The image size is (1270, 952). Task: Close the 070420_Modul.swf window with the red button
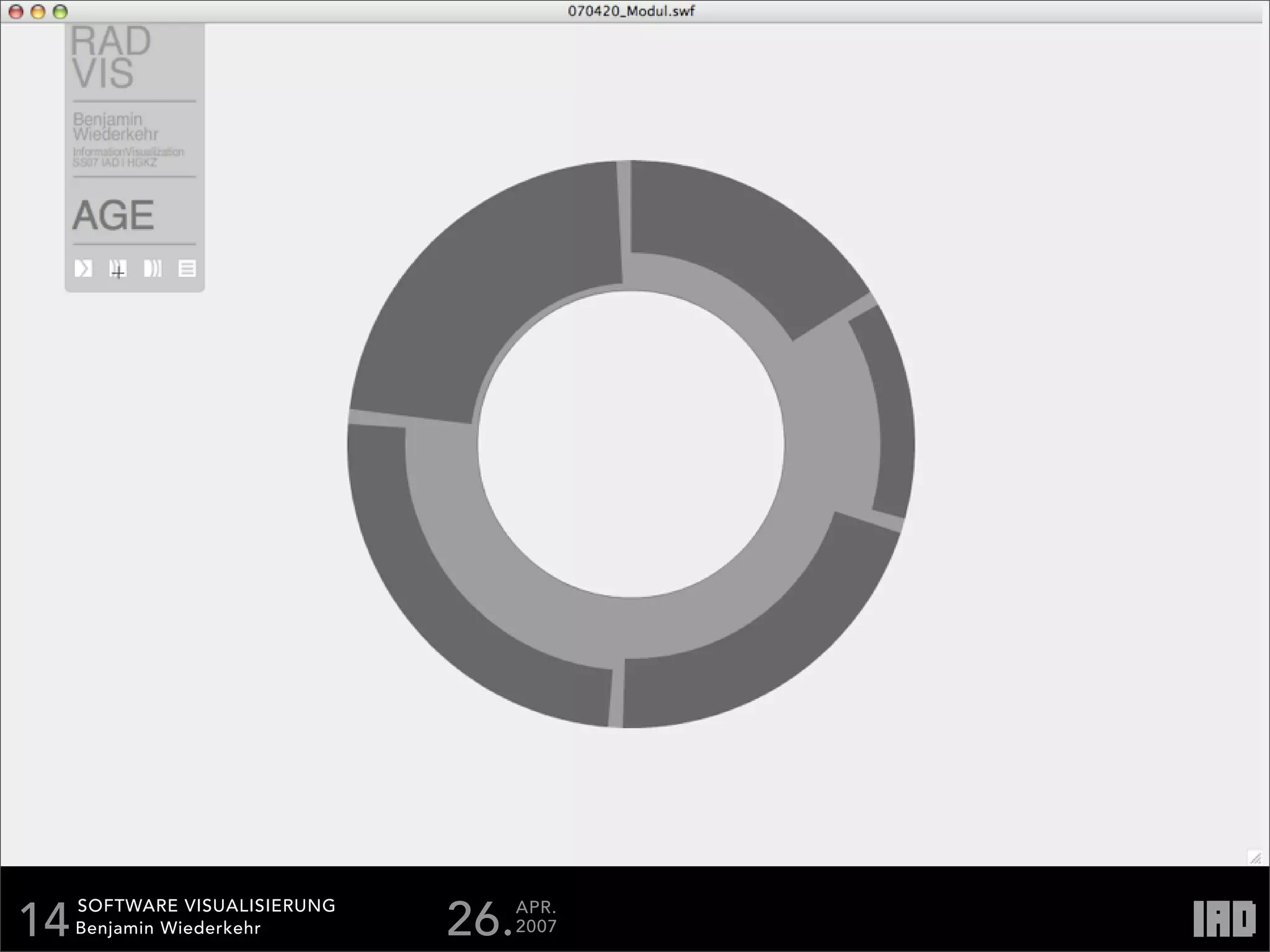(x=16, y=12)
